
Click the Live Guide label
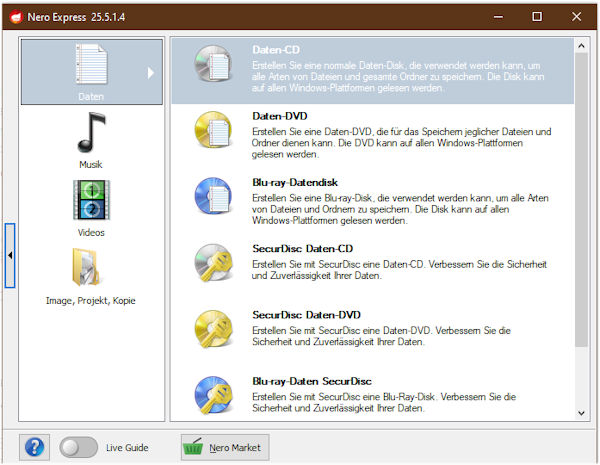pos(127,447)
